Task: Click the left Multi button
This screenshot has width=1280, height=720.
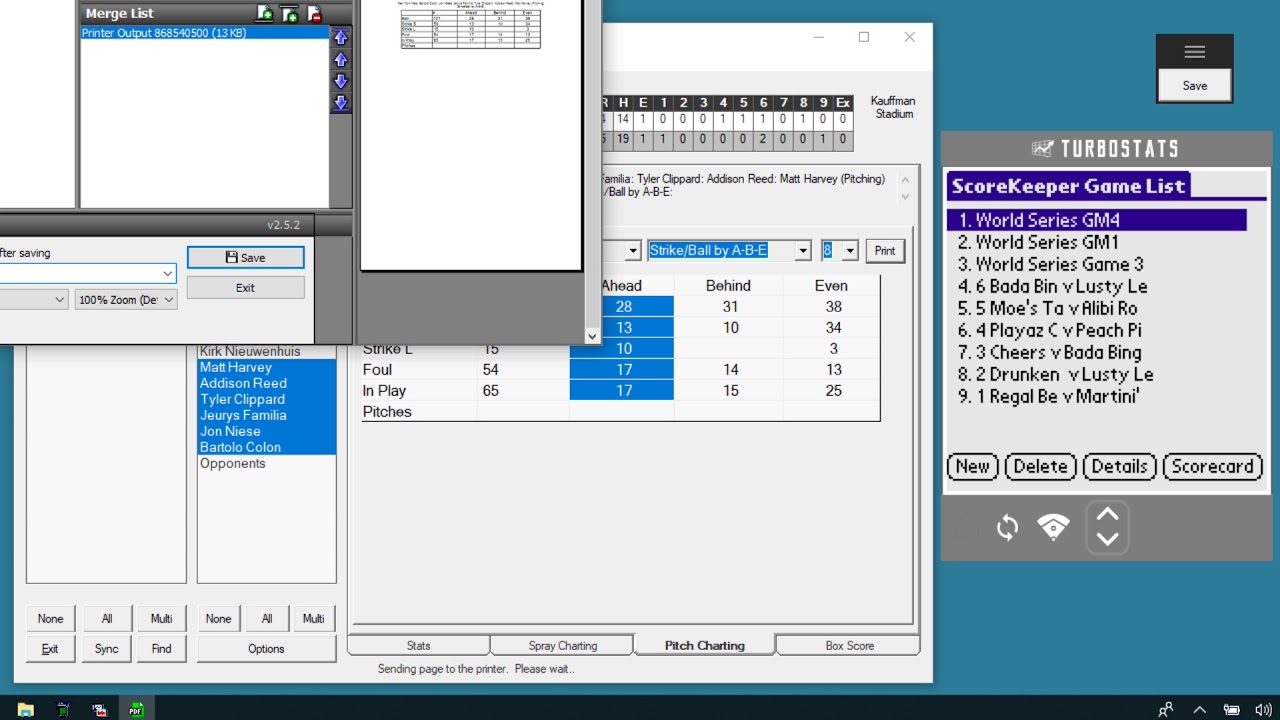Action: click(162, 618)
